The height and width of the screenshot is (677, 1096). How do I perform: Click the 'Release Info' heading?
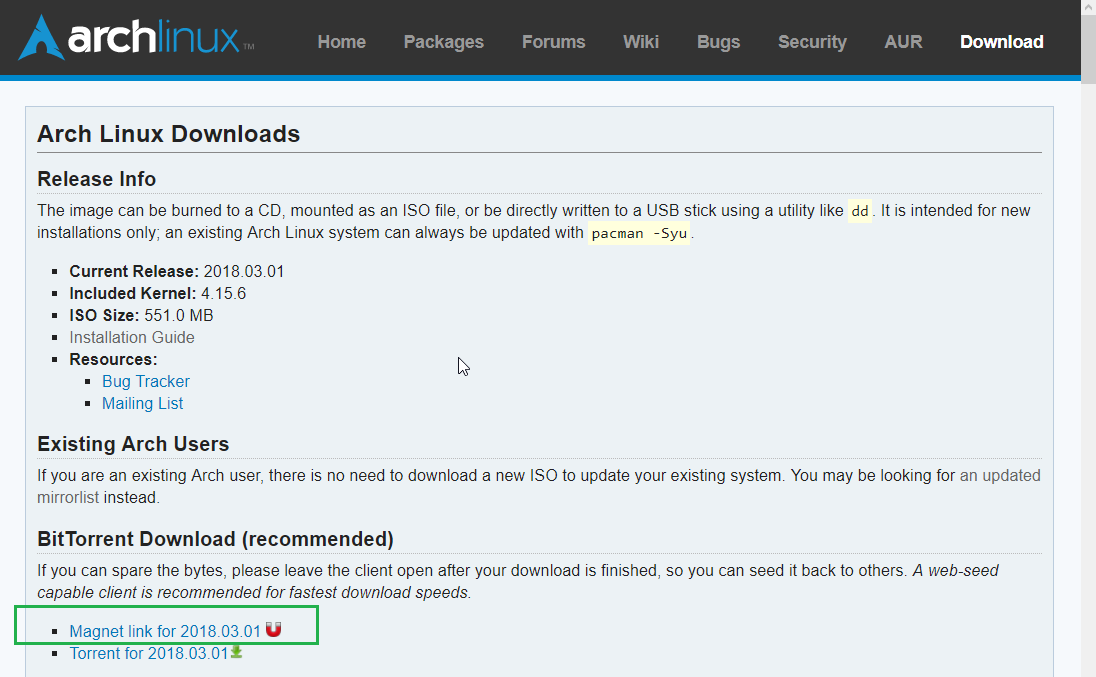point(96,179)
